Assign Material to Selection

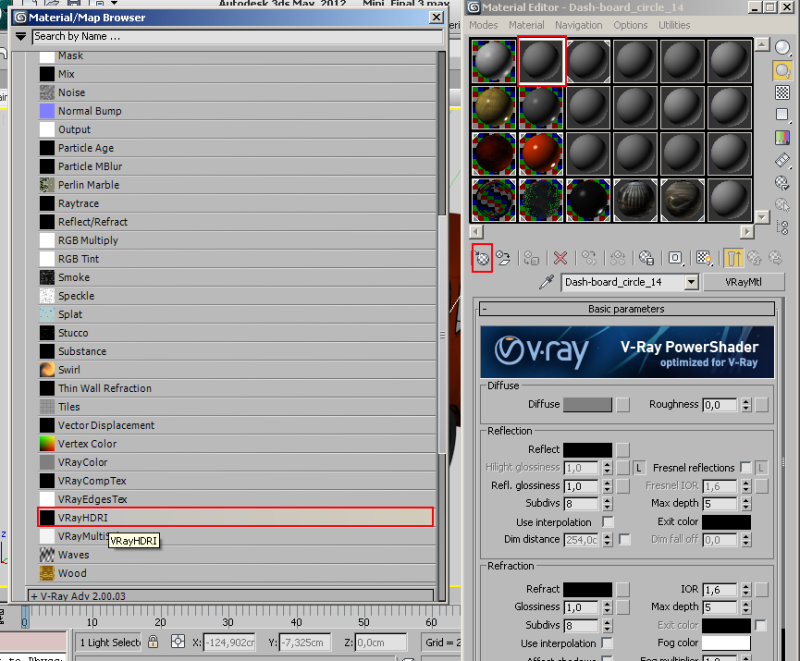[x=531, y=258]
